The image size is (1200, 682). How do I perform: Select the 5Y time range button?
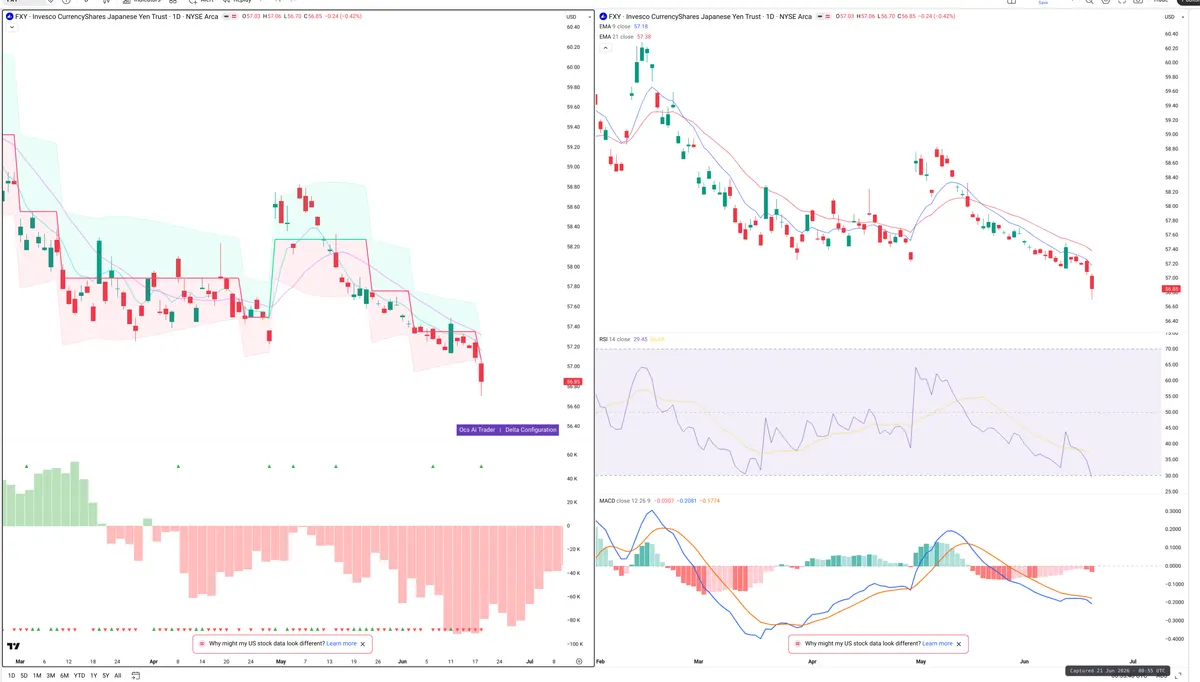[106, 675]
